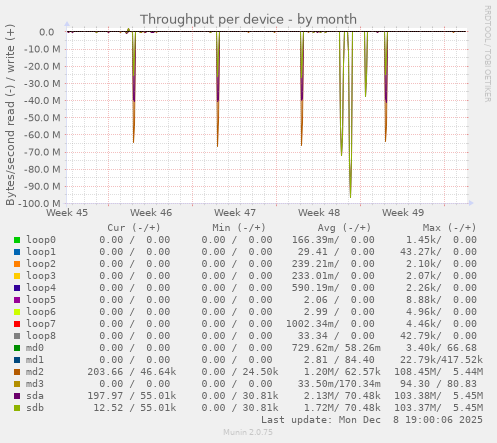This screenshot has width=497, height=443.
Task: Click the '0.0' y-axis label
Action: point(47,32)
